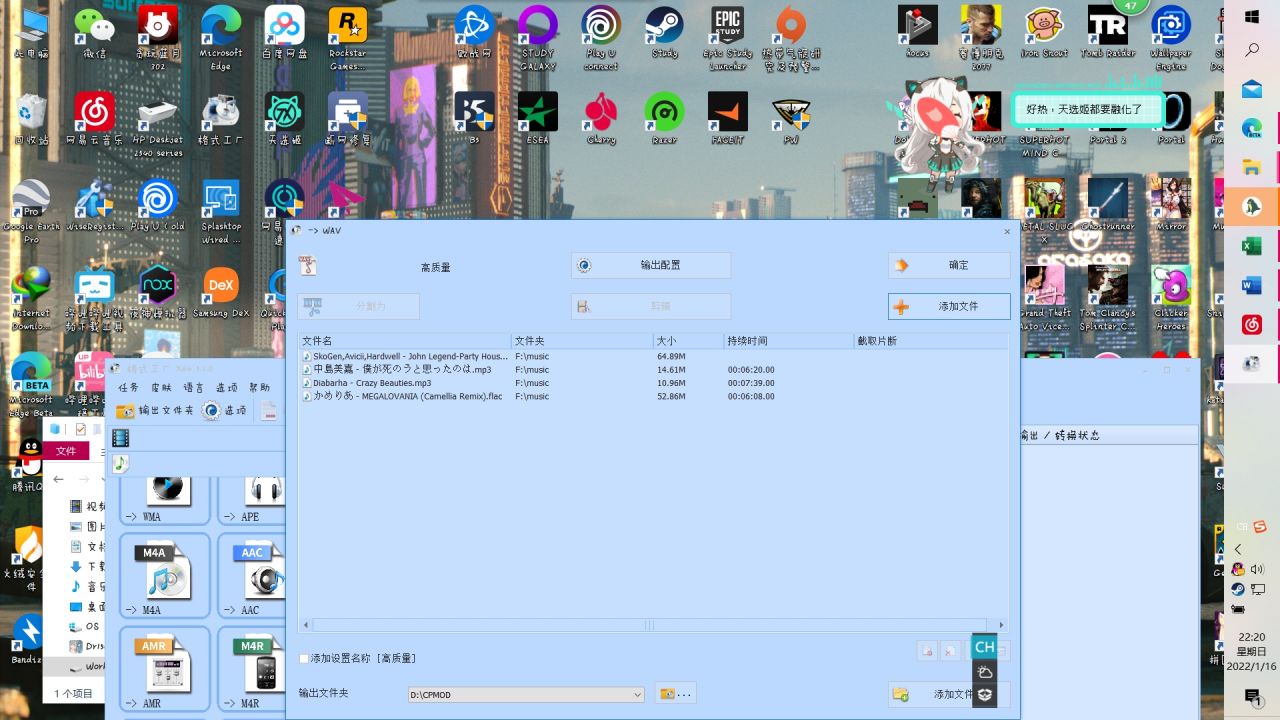Open the 格式工厂 desktop shortcut

click(220, 120)
